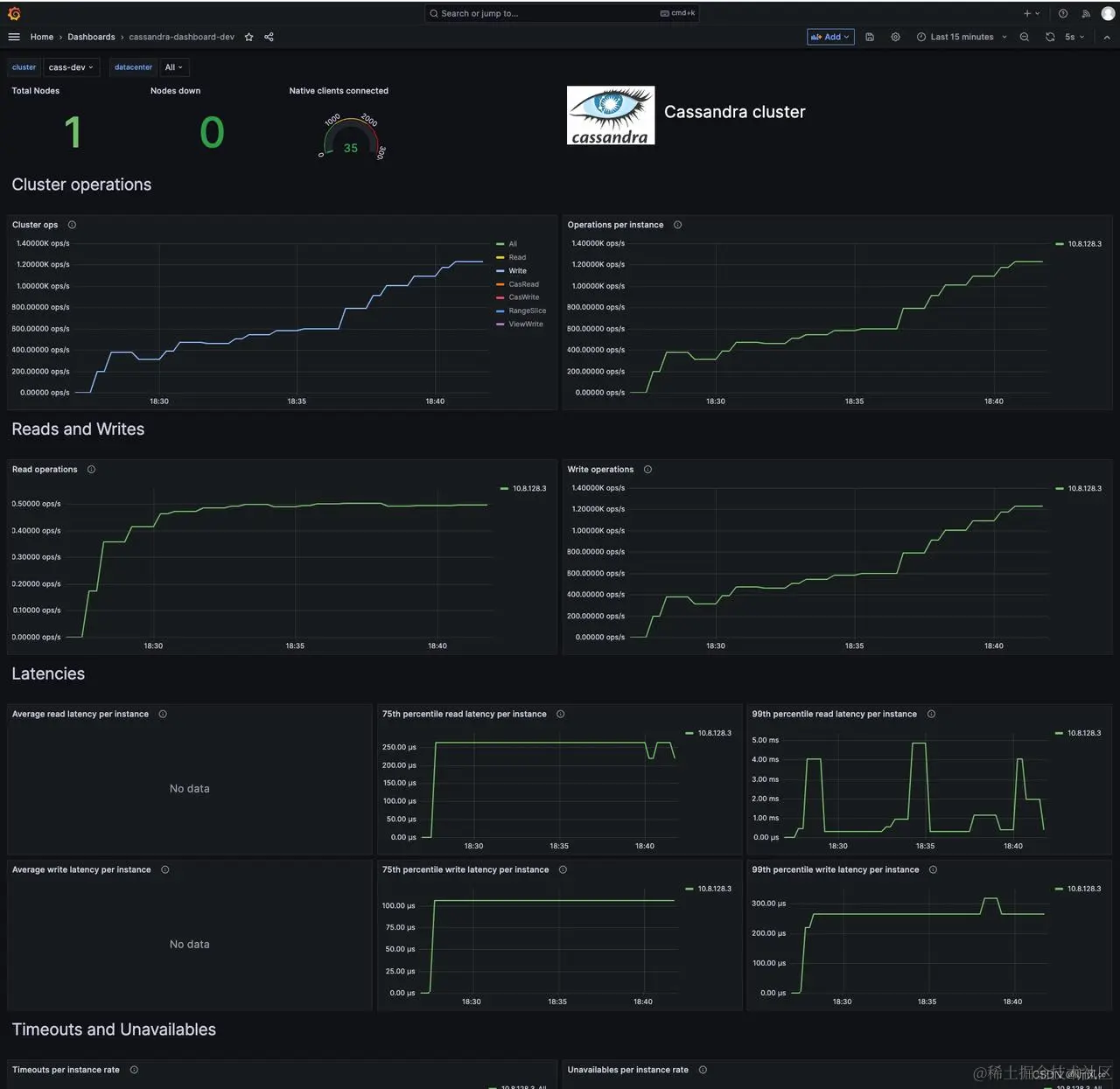Save the dashboard with disk icon
This screenshot has width=1120, height=1089.
(x=870, y=37)
